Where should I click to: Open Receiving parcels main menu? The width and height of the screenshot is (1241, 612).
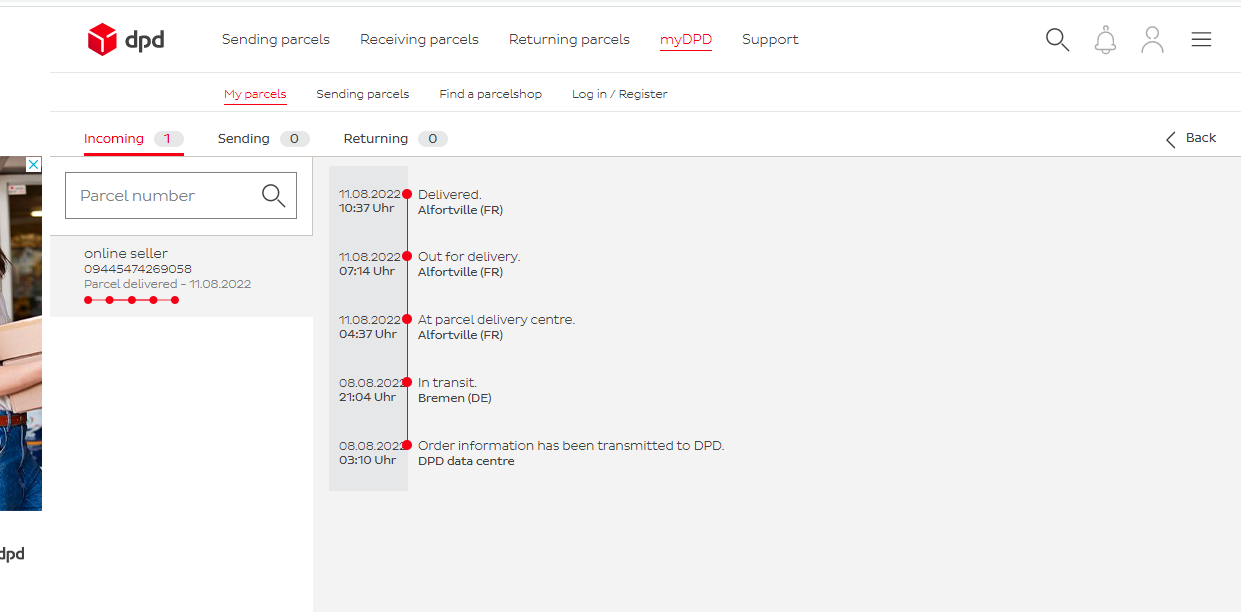(x=419, y=40)
